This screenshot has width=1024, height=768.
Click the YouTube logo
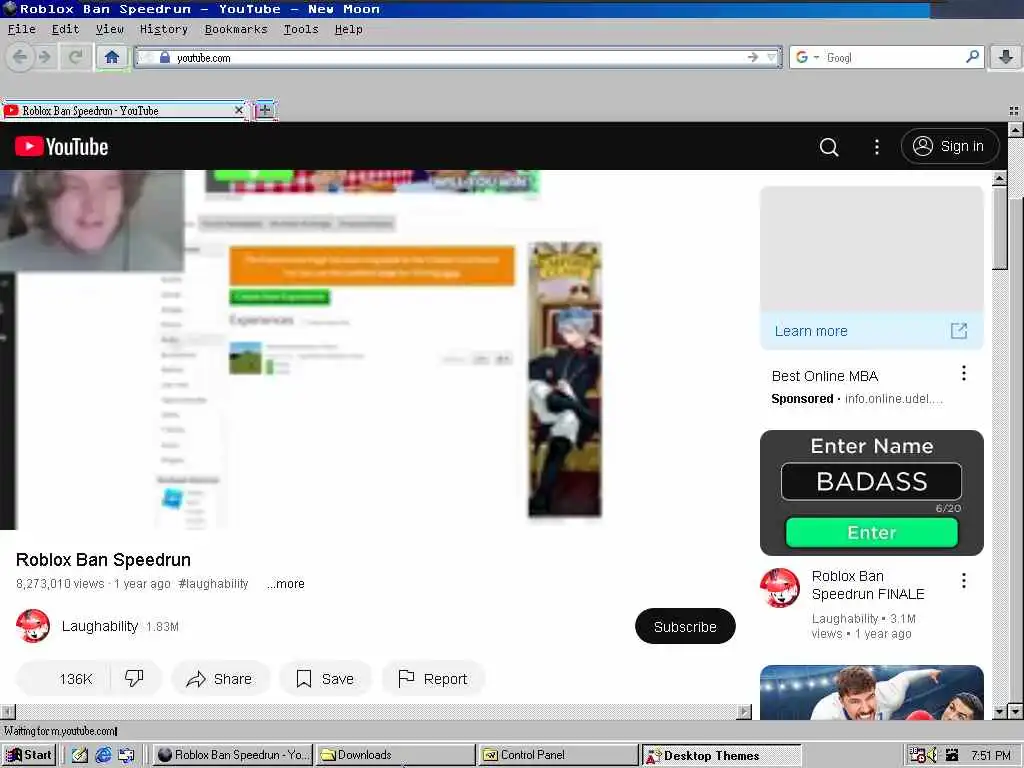[61, 146]
